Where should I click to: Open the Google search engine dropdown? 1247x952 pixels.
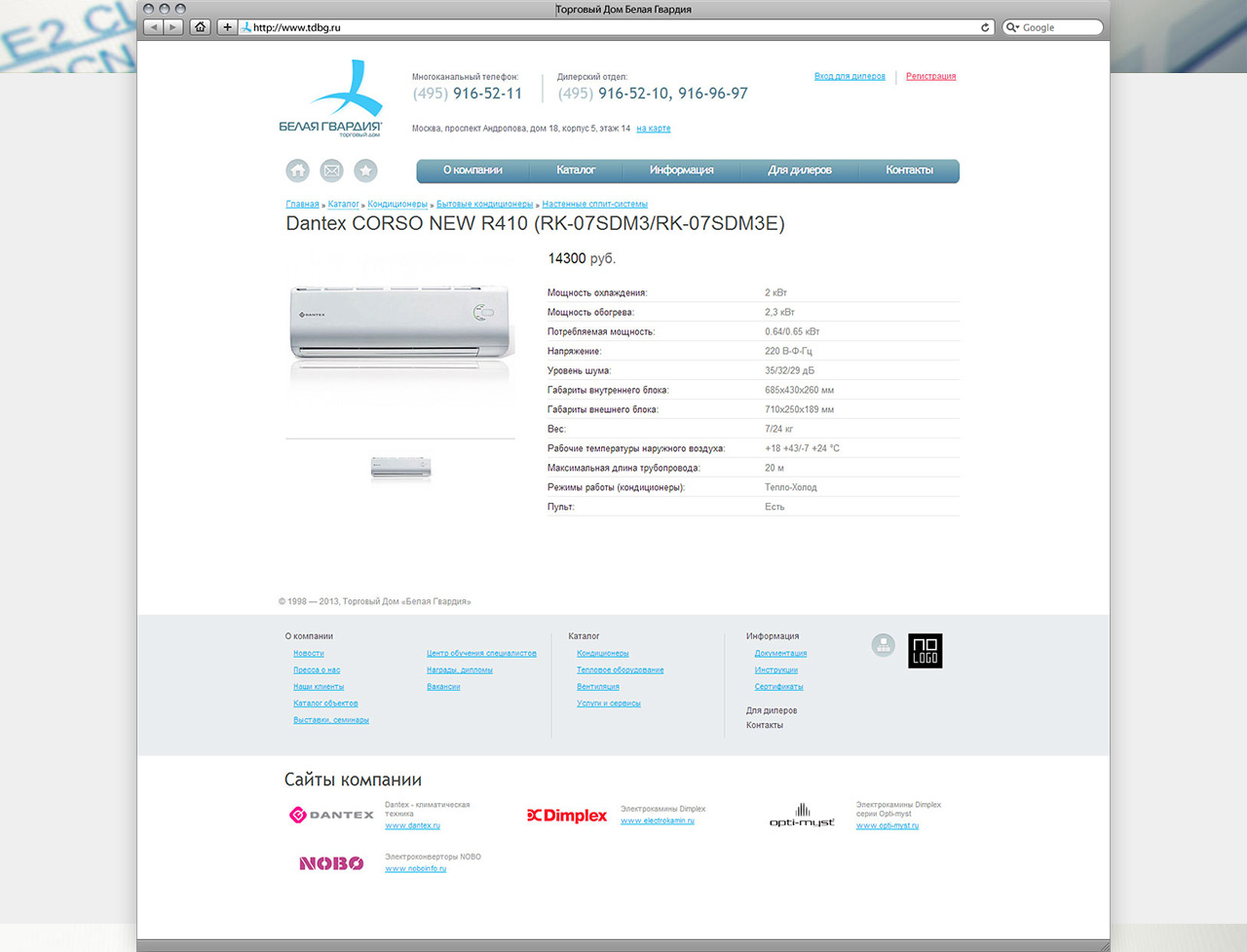click(1013, 27)
